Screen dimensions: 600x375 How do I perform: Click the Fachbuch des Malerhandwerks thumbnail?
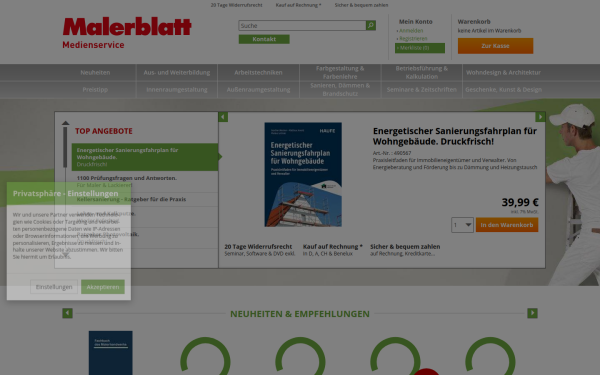pos(111,353)
